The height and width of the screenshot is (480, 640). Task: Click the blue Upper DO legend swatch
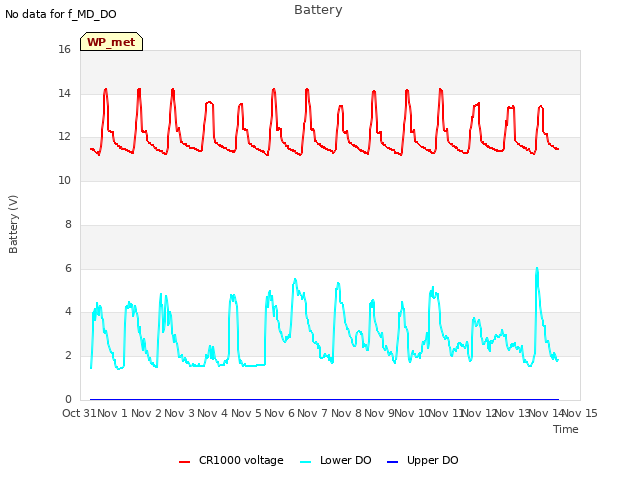[392, 462]
